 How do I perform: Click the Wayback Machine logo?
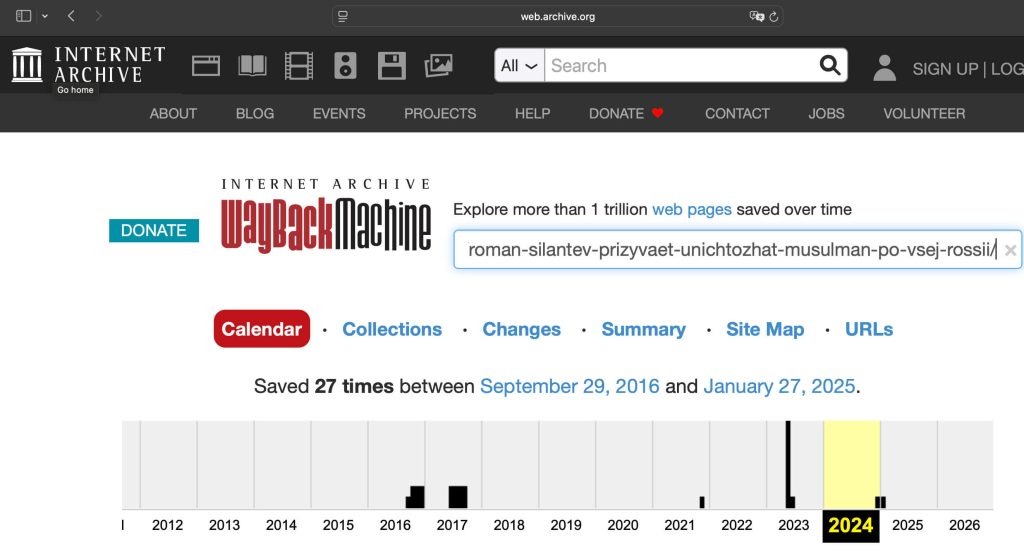click(326, 218)
